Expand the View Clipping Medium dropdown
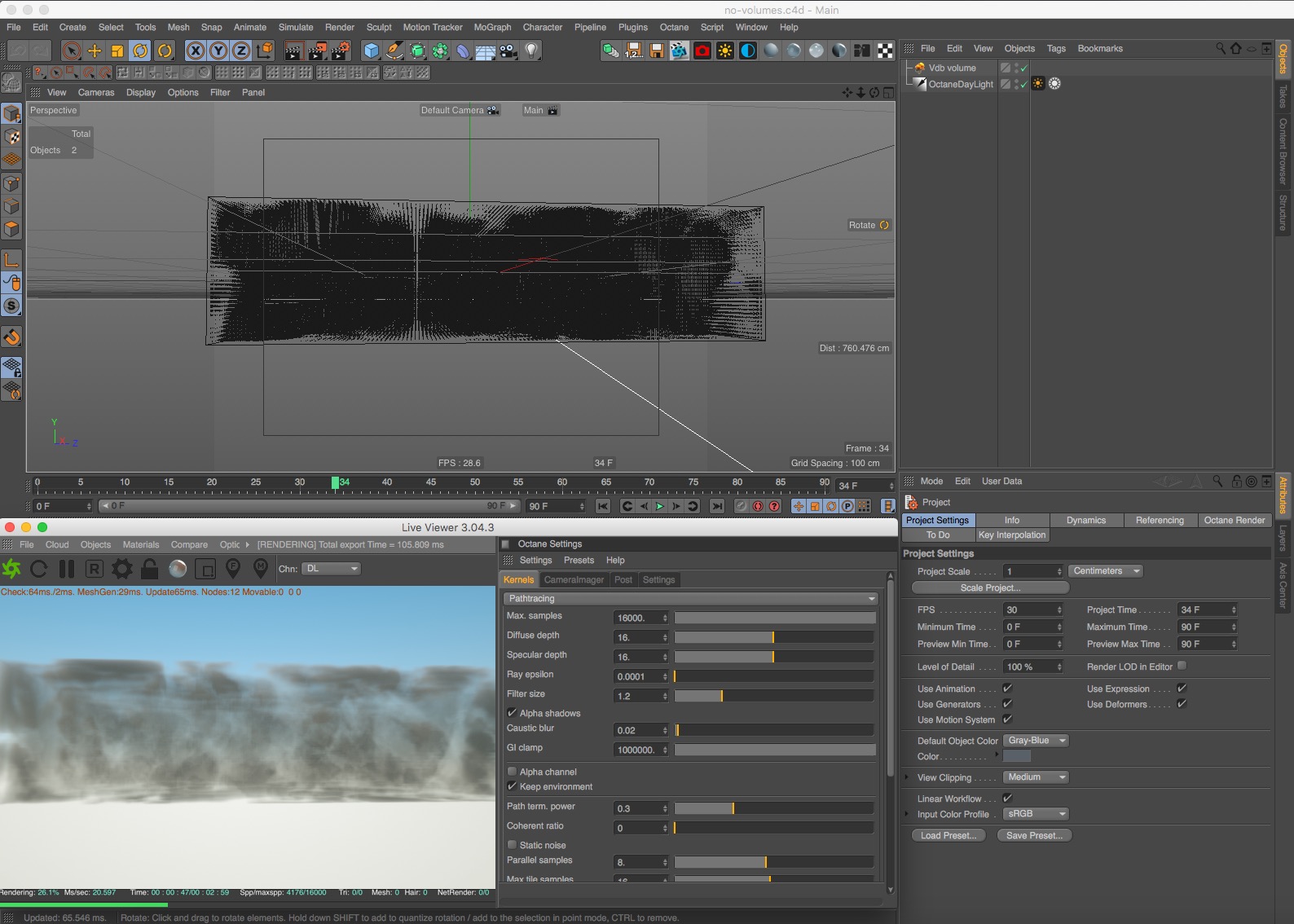Screen dimensions: 1294x924 (1036, 777)
